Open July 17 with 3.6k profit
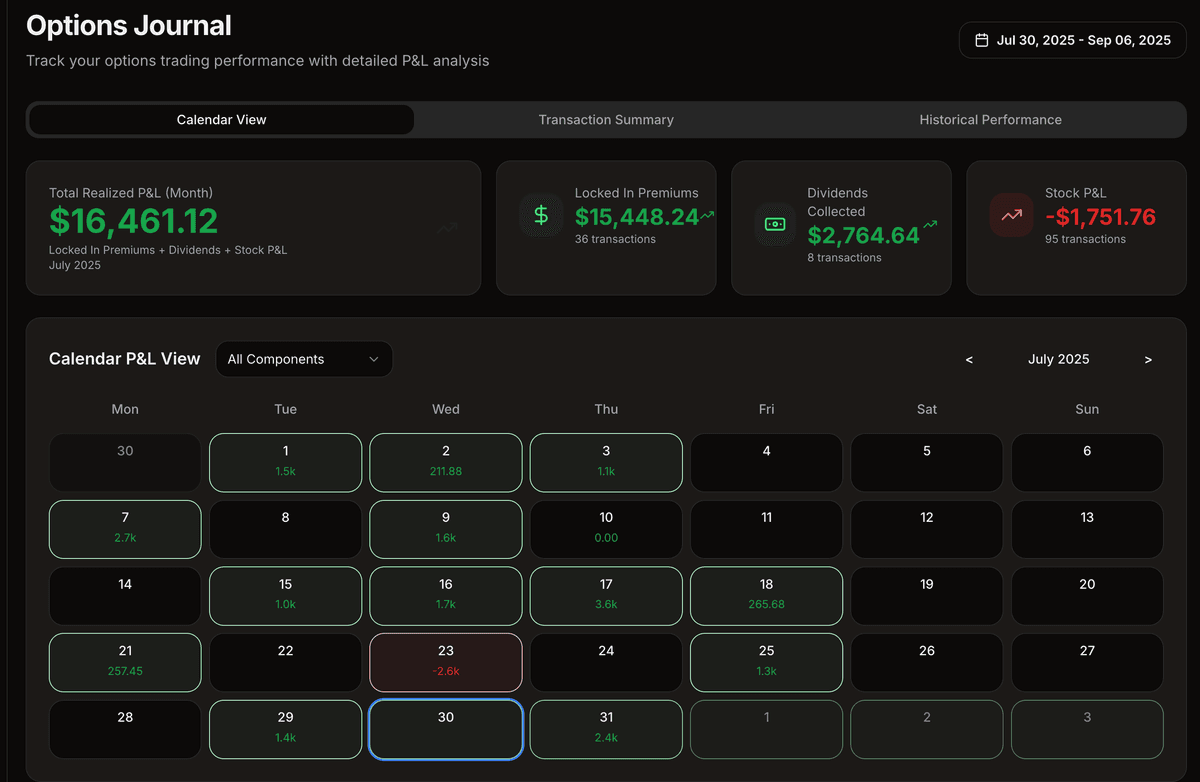The image size is (1200, 782). pos(606,595)
